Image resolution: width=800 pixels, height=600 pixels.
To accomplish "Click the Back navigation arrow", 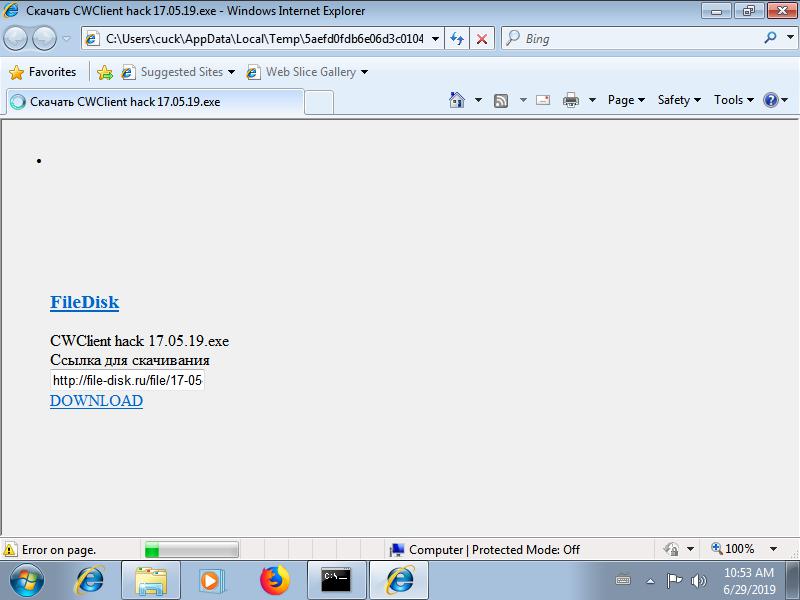I will coord(15,38).
